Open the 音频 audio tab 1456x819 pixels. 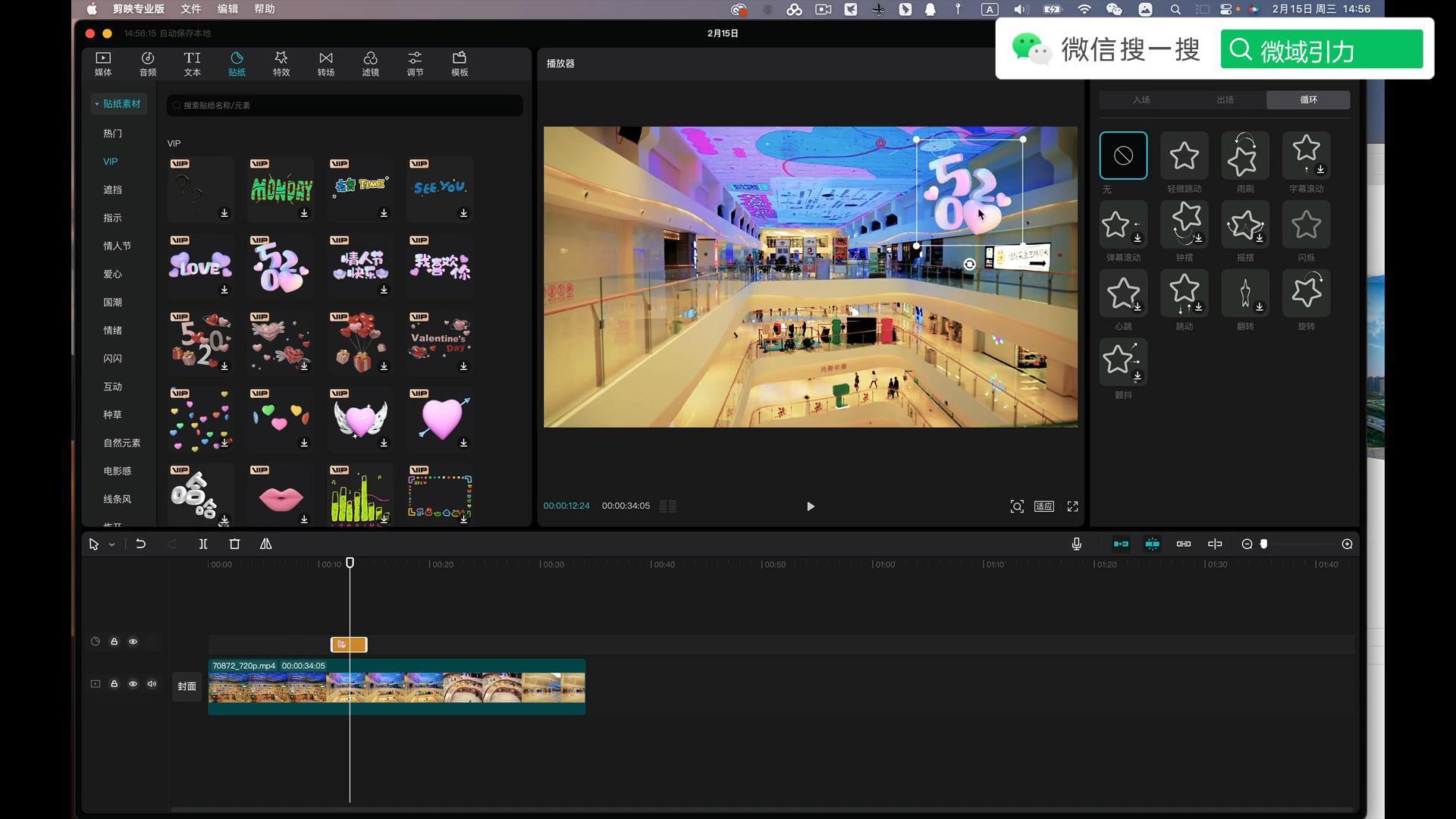148,64
